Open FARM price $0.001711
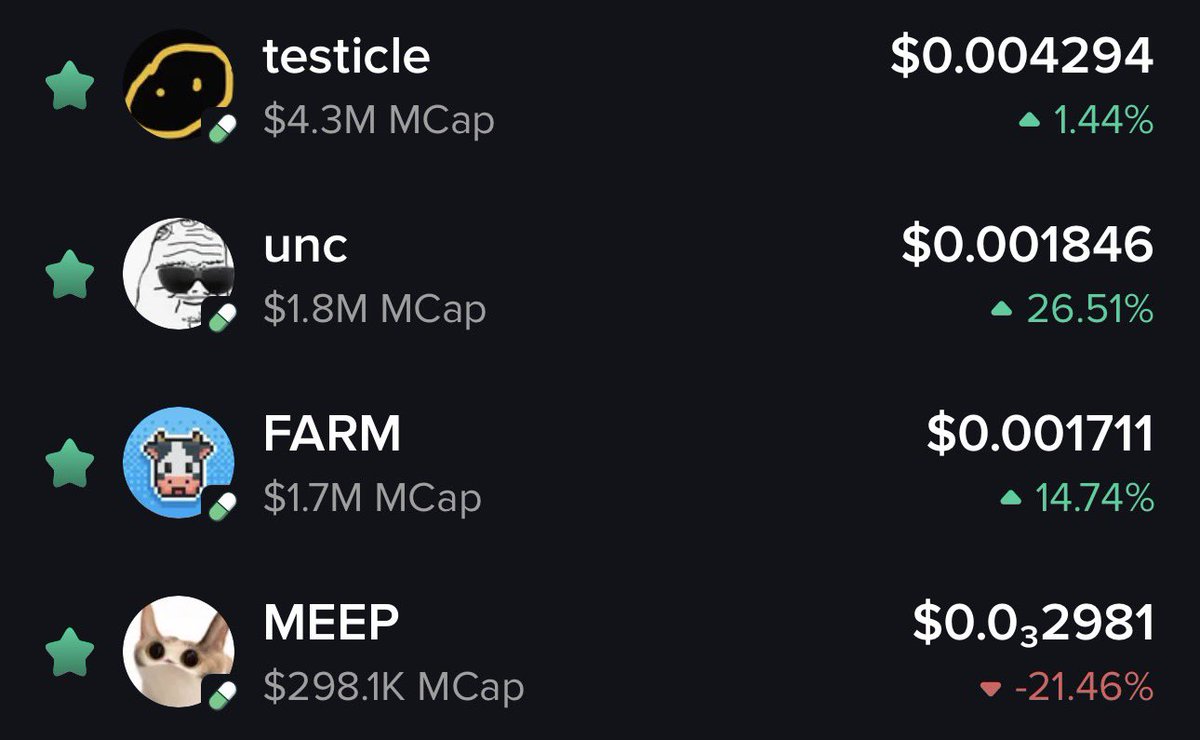Image resolution: width=1200 pixels, height=740 pixels. [x=1040, y=434]
